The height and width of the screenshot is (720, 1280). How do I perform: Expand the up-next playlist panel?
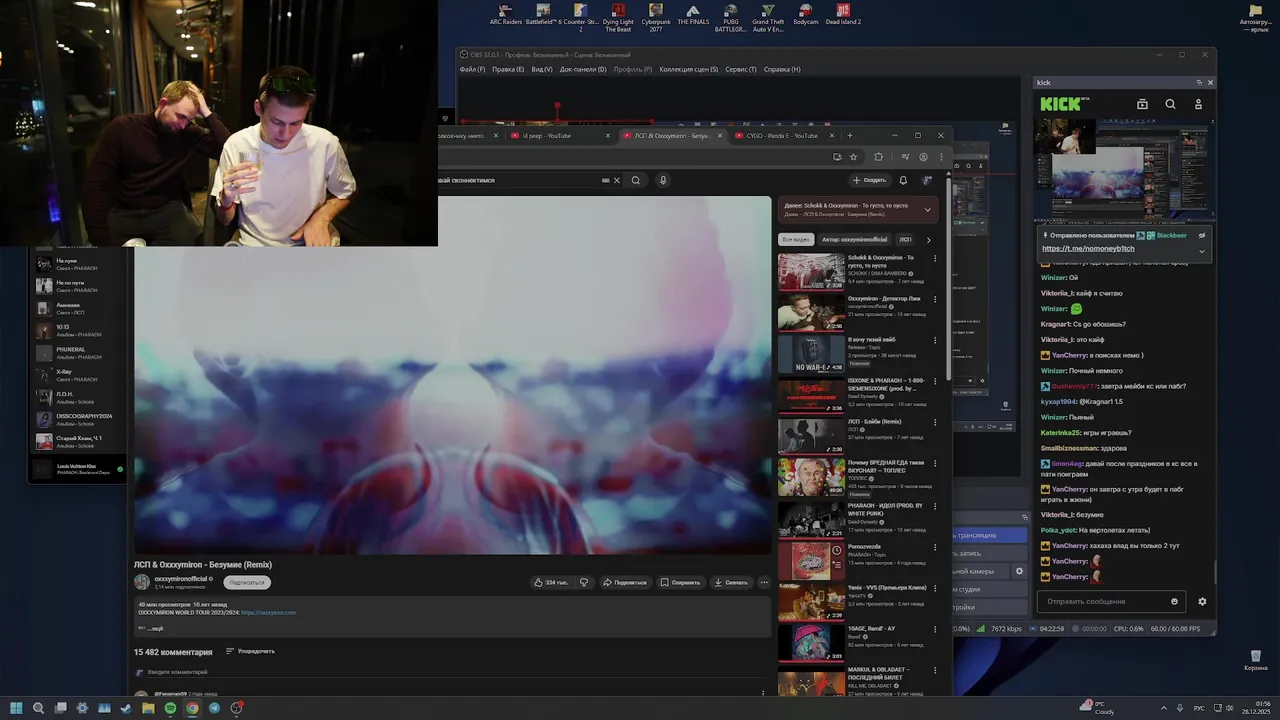927,210
